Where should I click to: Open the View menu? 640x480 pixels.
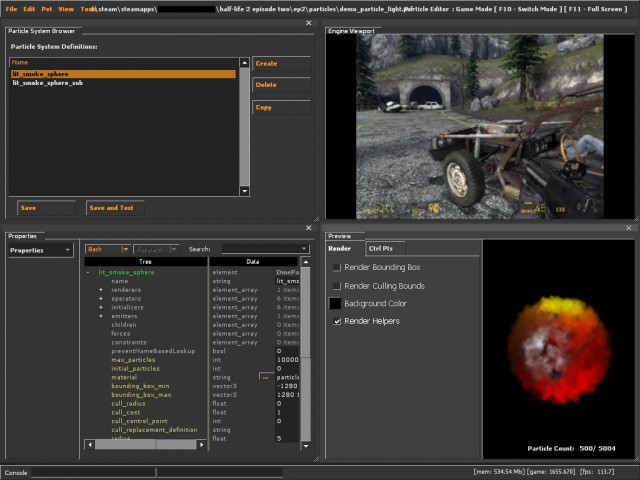pos(66,9)
